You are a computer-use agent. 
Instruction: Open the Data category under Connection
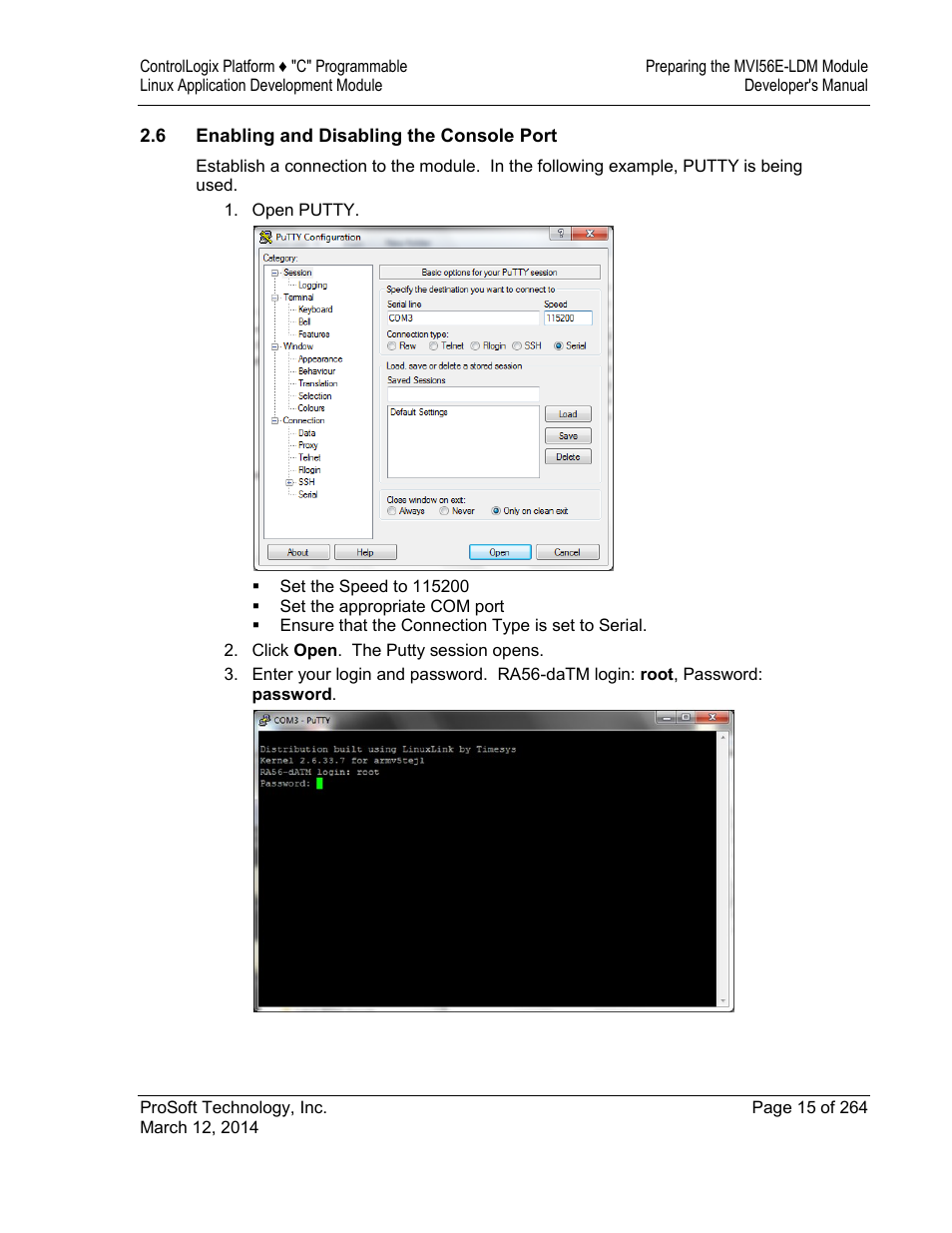click(306, 433)
